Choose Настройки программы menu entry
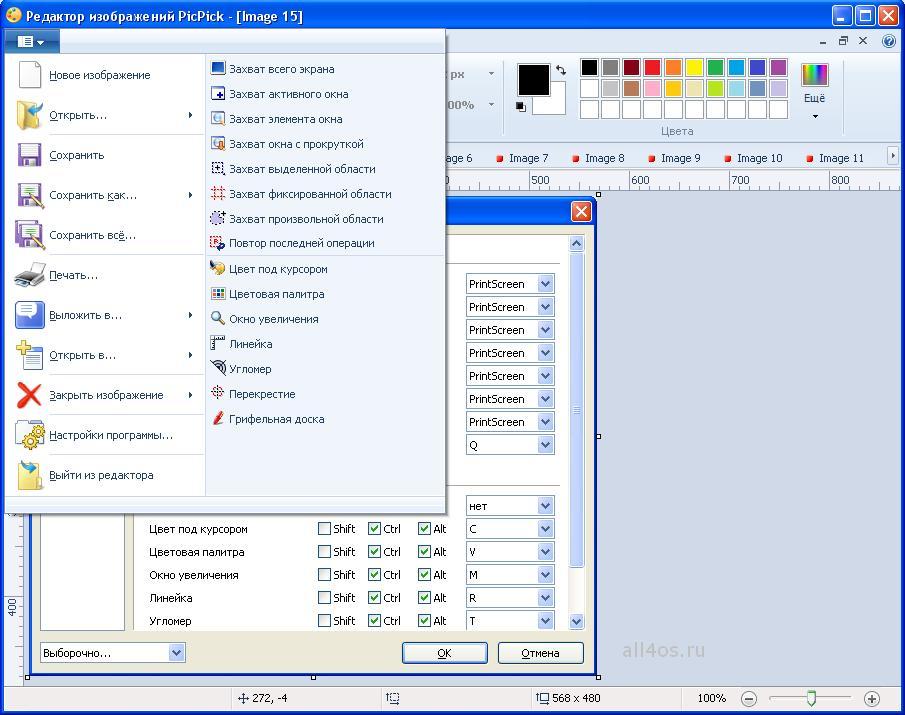Image resolution: width=905 pixels, height=715 pixels. 105,435
